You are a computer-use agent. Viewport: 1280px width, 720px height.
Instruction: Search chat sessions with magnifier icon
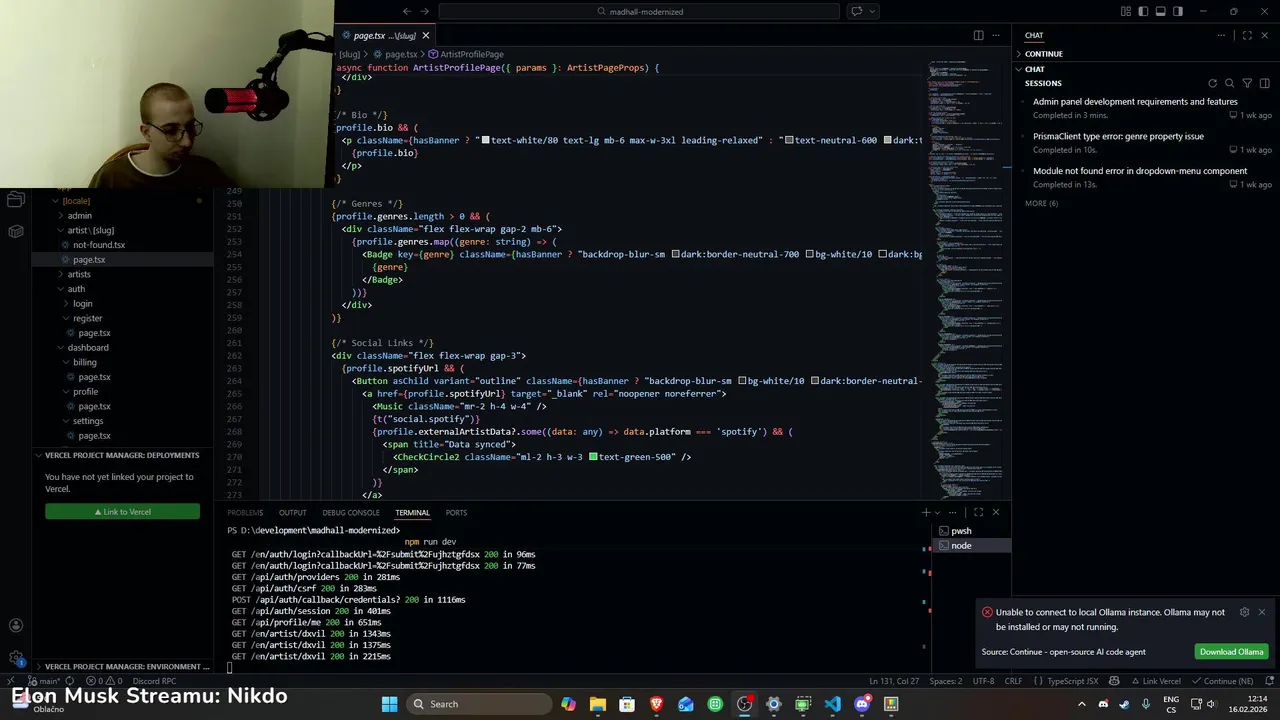tap(1230, 83)
